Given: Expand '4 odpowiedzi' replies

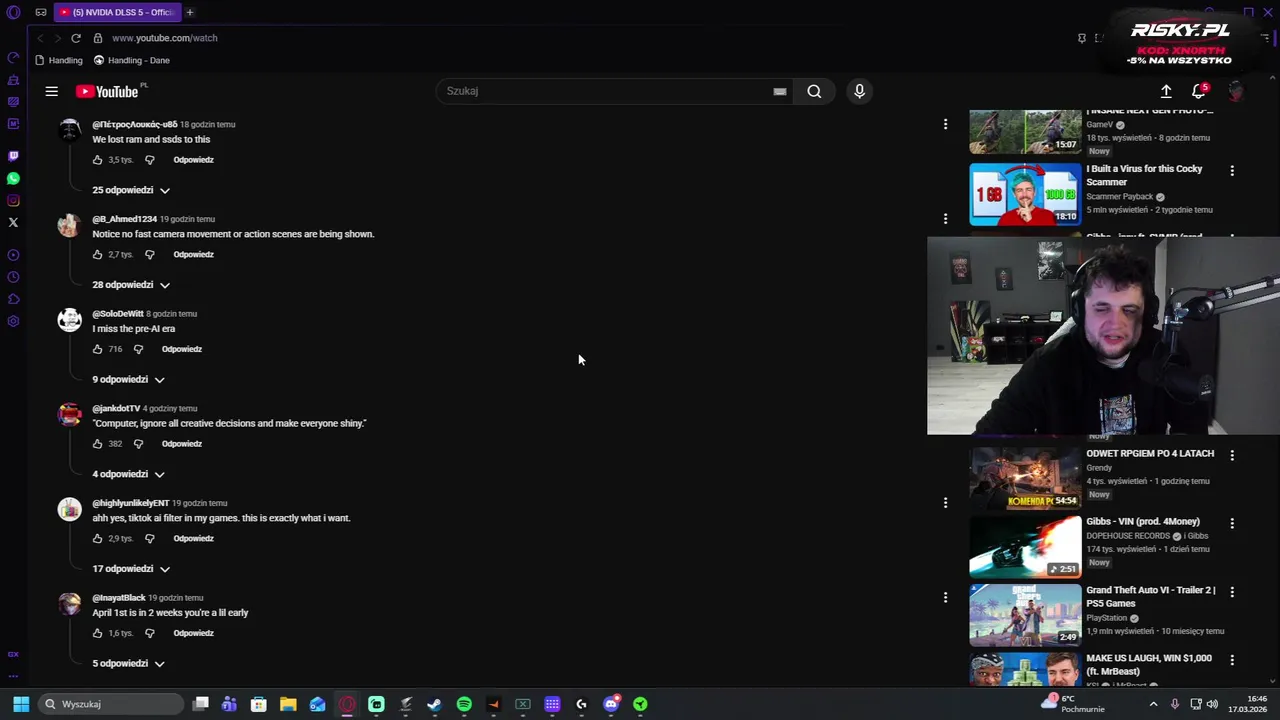Looking at the screenshot, I should coord(128,474).
